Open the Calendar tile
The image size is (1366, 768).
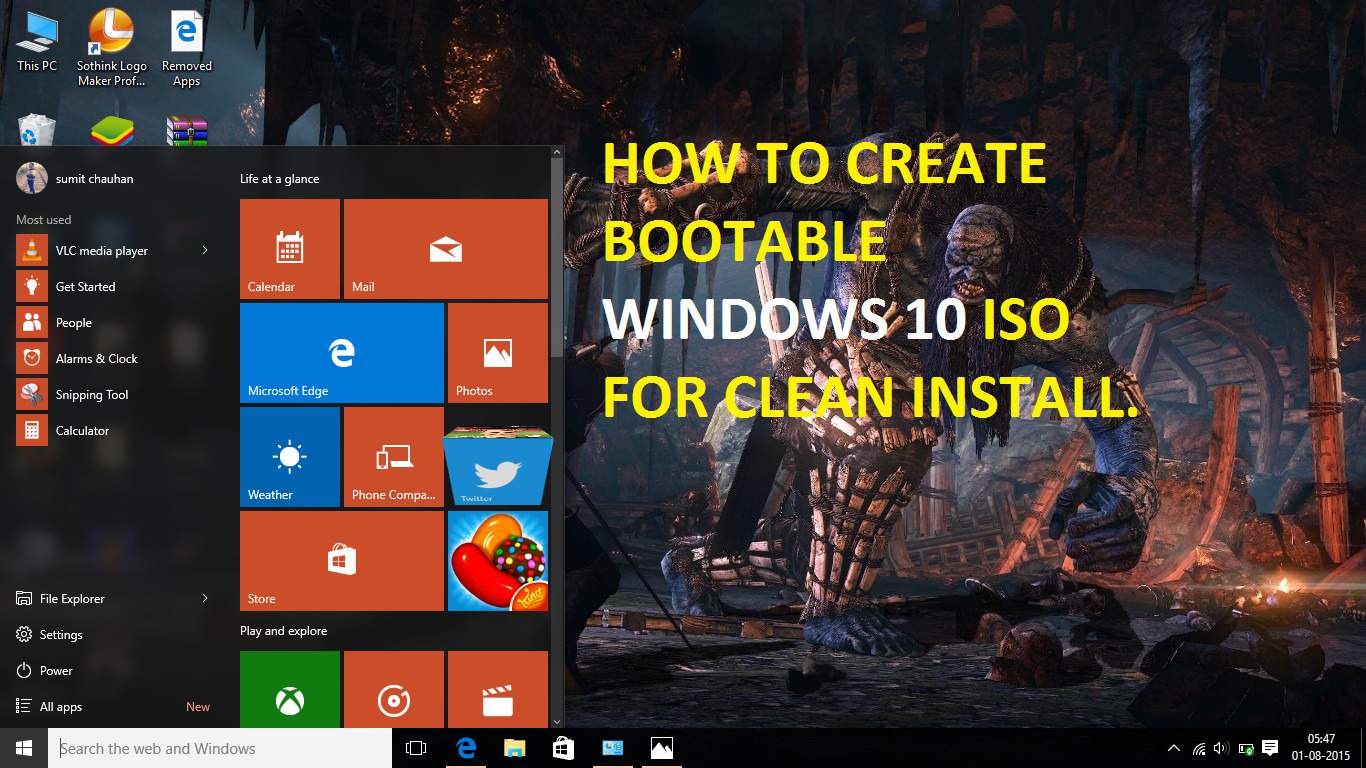290,249
